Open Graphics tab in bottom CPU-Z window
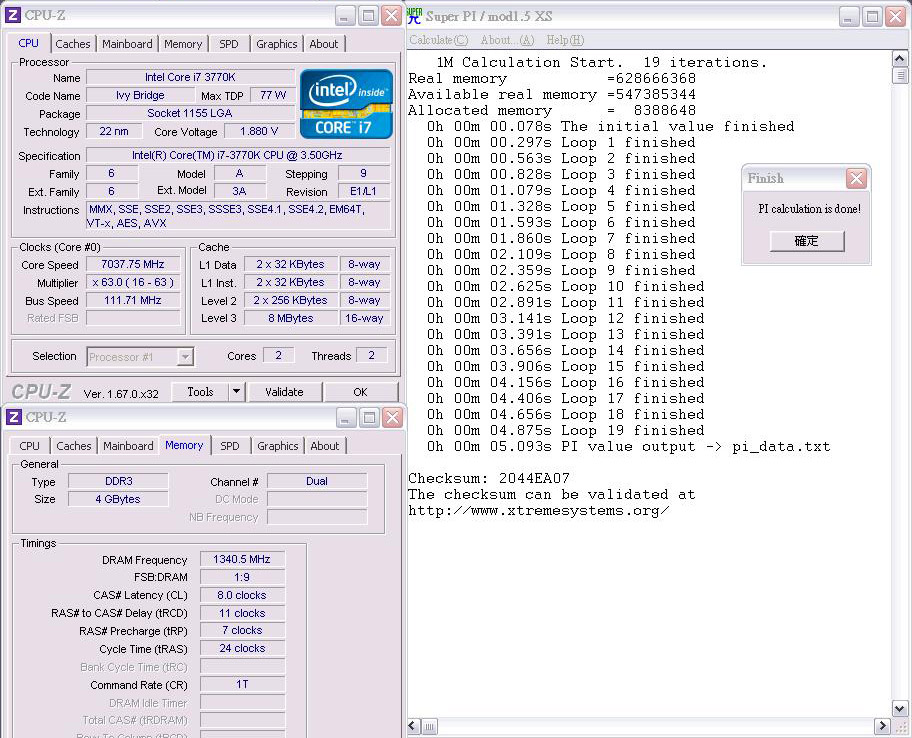The height and width of the screenshot is (738, 912). point(277,445)
